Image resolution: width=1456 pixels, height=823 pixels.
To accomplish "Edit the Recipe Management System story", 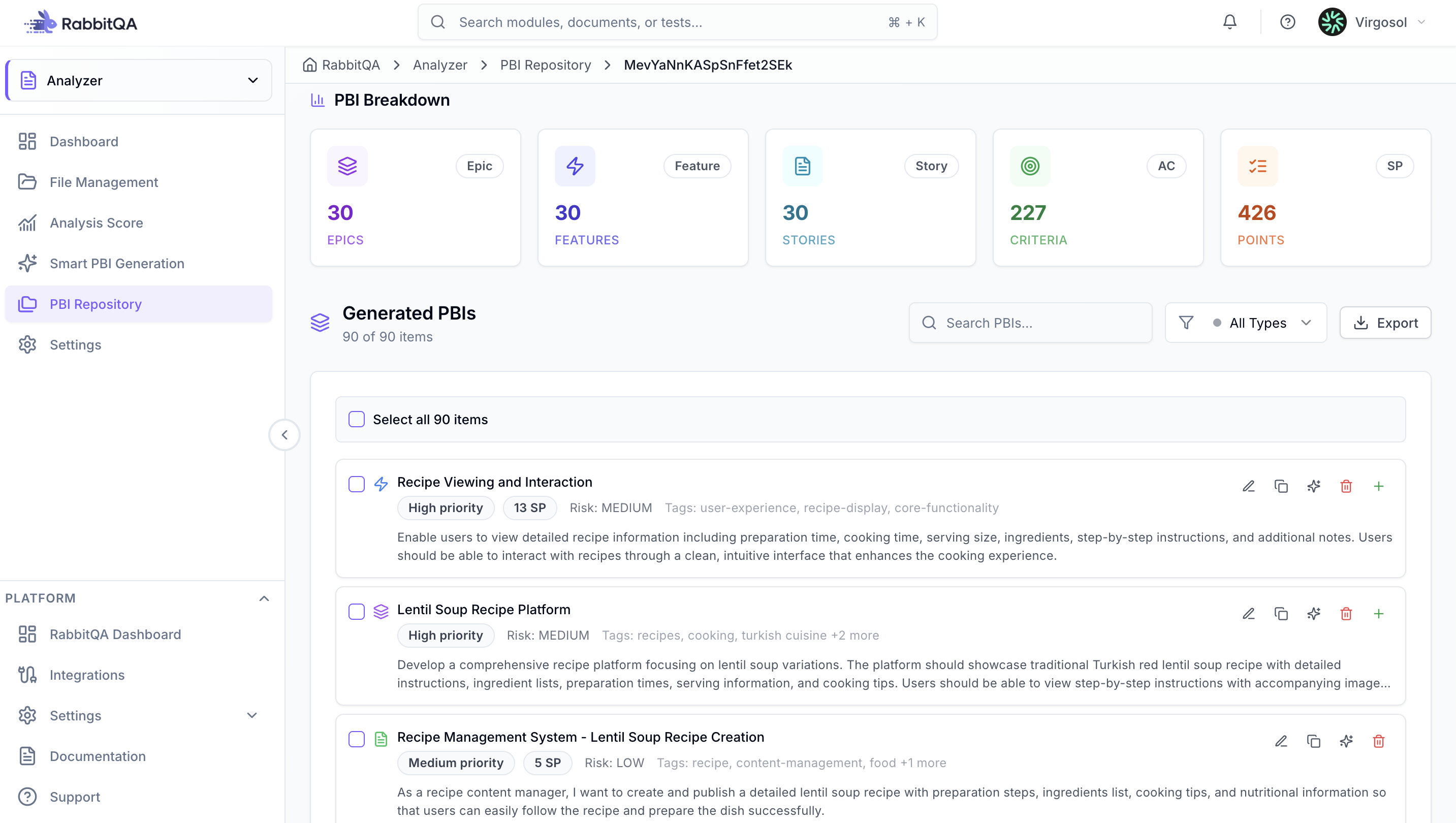I will [x=1281, y=741].
